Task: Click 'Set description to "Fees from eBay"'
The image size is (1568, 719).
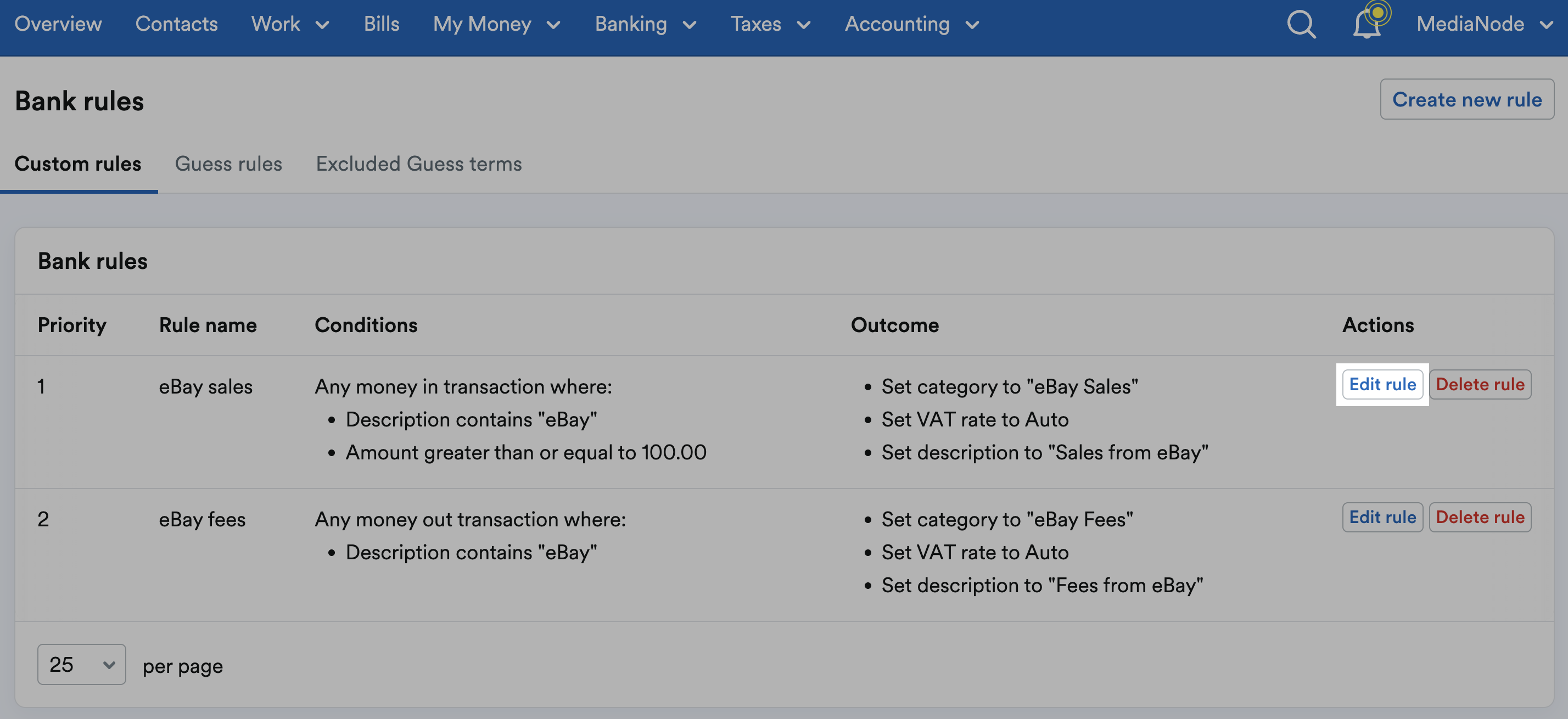Action: click(x=1042, y=585)
